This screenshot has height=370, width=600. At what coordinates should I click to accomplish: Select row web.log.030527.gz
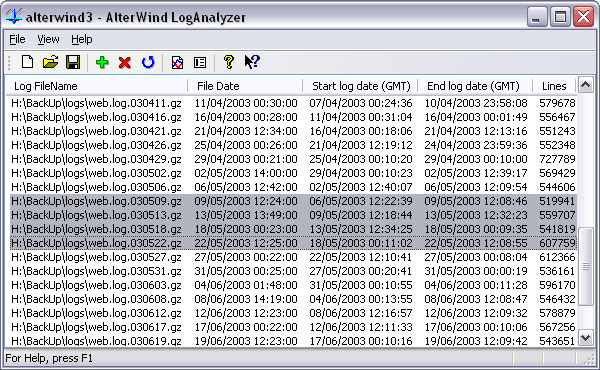[293, 257]
